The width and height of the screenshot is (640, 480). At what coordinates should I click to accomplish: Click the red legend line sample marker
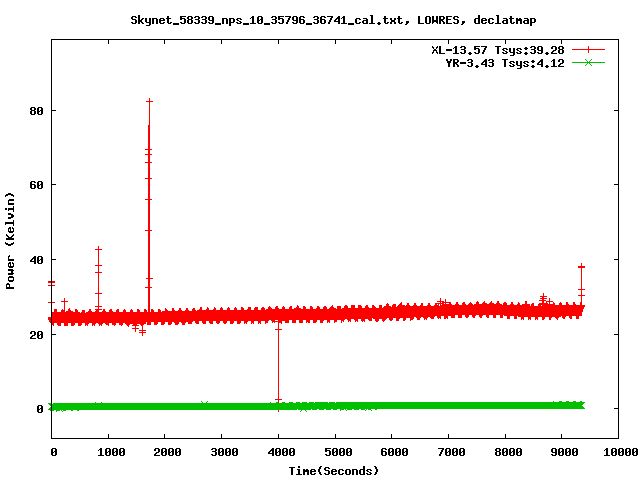click(588, 50)
